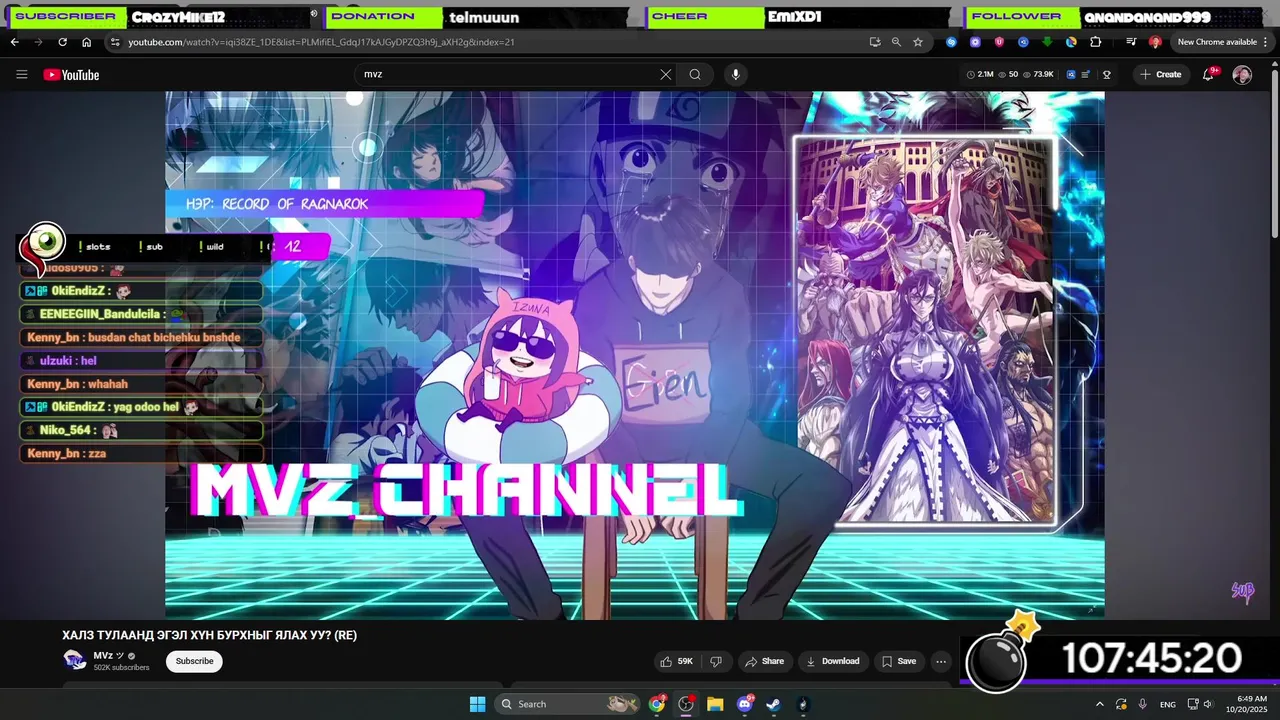The height and width of the screenshot is (720, 1280).
Task: Click the New Chrome available button
Action: [1217, 42]
